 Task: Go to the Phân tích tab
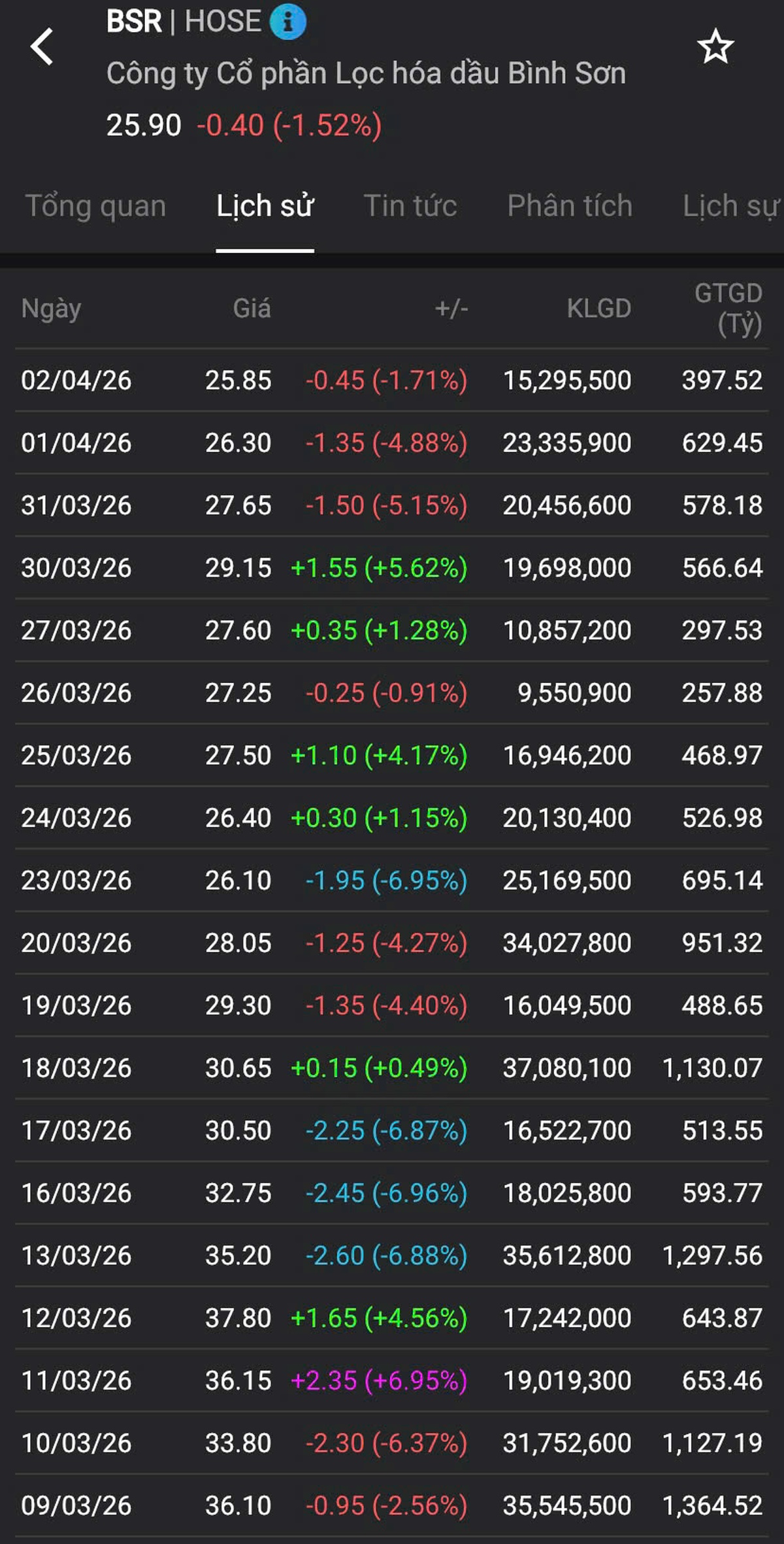click(570, 207)
